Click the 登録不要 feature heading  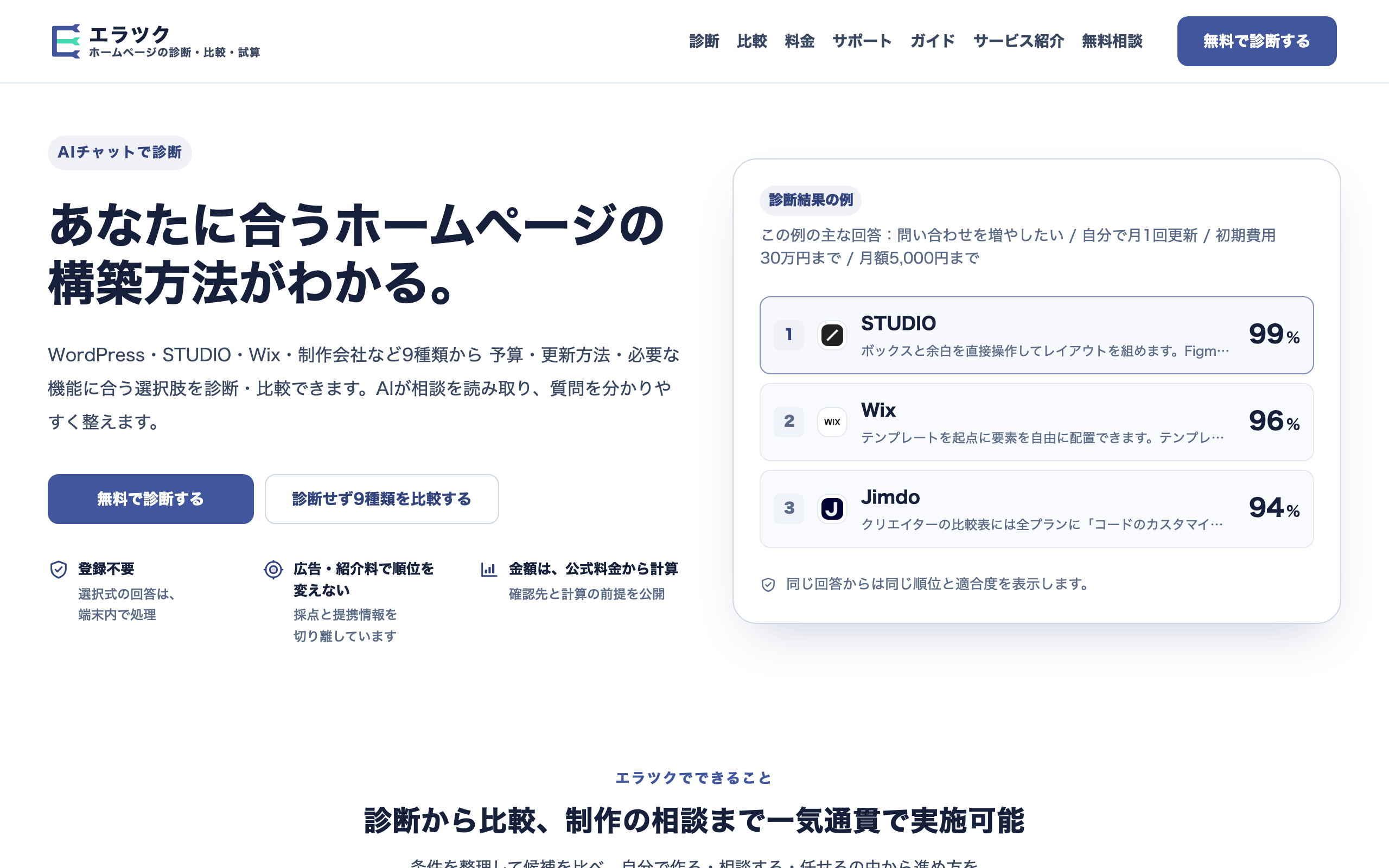106,569
